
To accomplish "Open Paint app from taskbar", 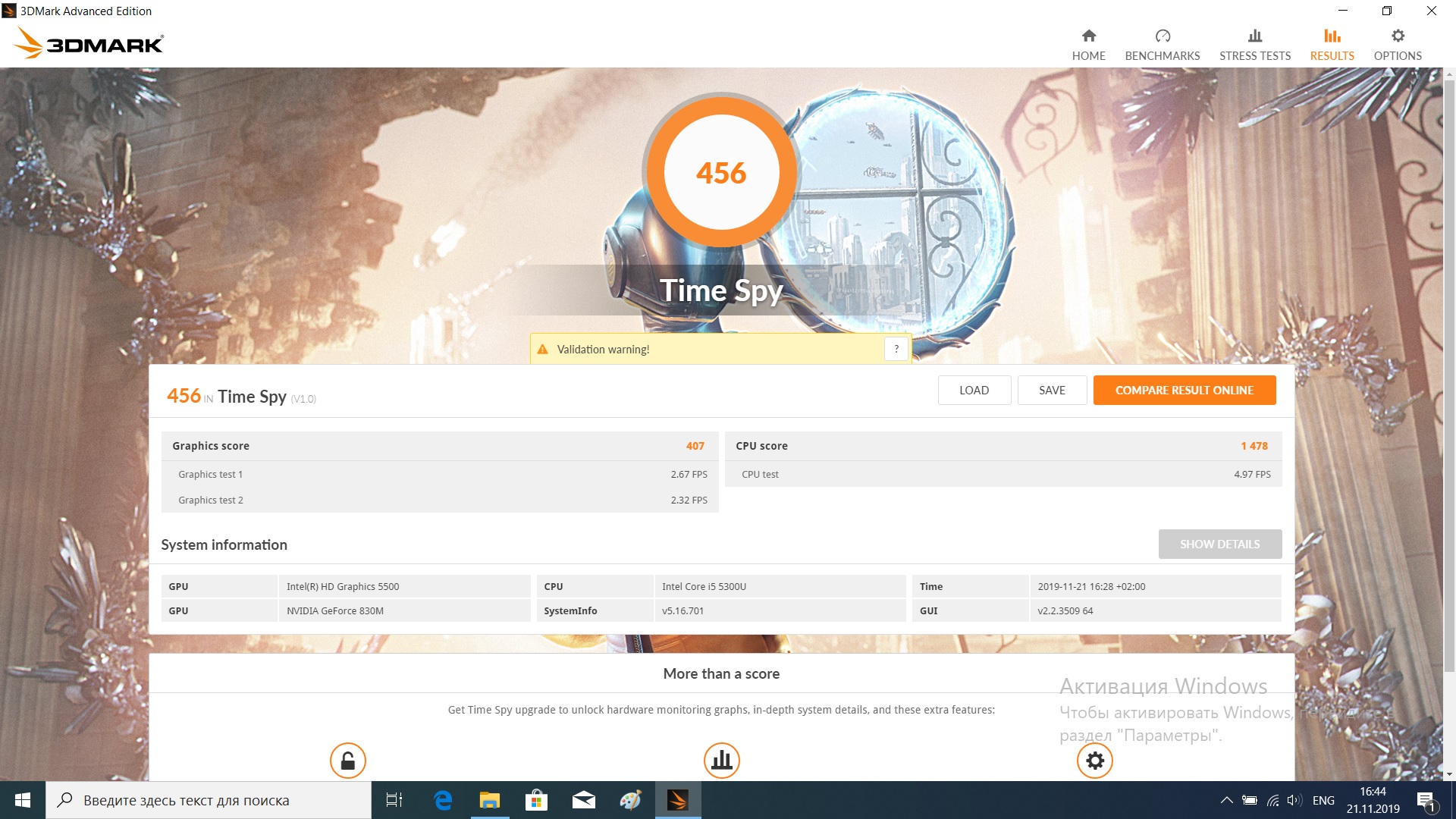I will (x=630, y=800).
